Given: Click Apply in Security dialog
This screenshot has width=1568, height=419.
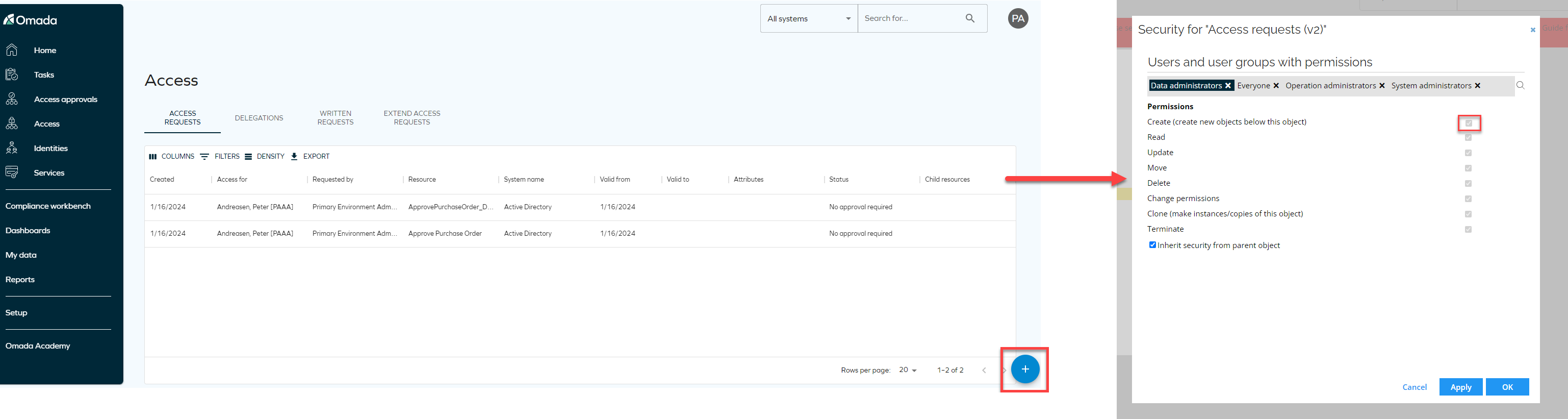Looking at the screenshot, I should 1460,387.
